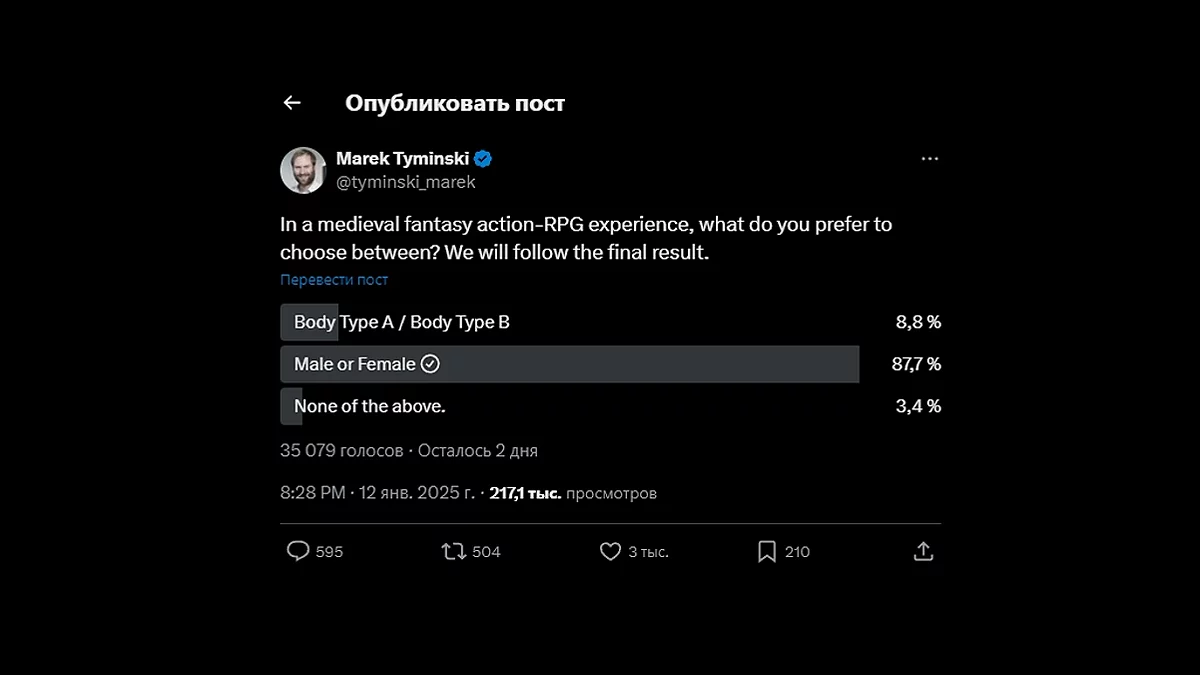Click the 35 079 голосов vote count

tap(341, 451)
